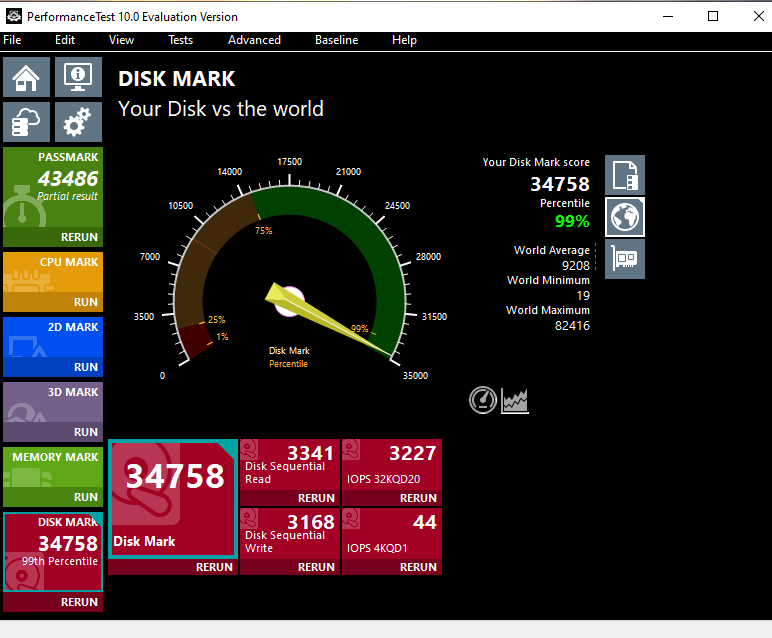The width and height of the screenshot is (772, 638).
Task: Go to the Home screen icon
Action: 26,77
